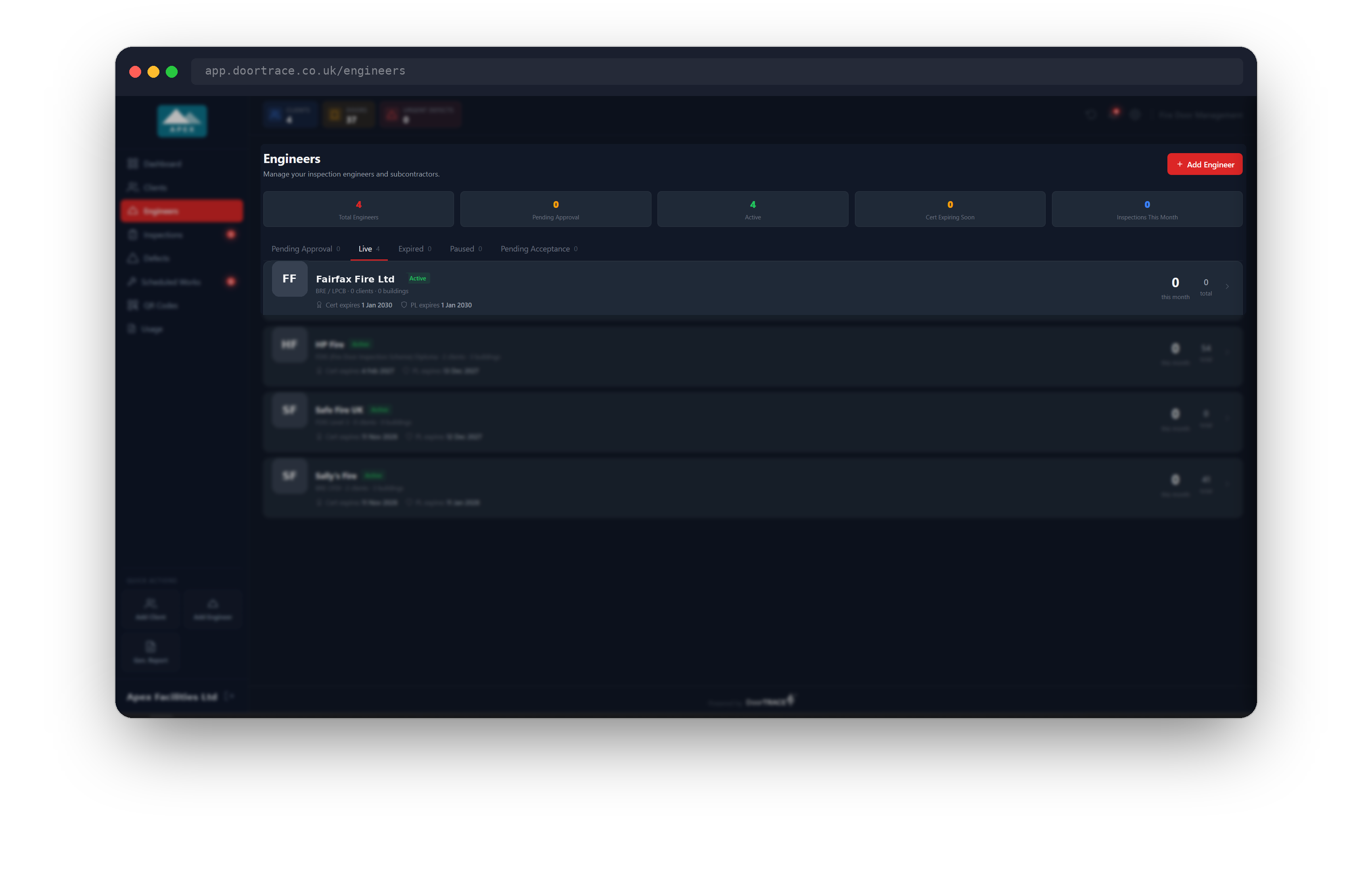Switch to the Paused tab

pyautogui.click(x=466, y=249)
